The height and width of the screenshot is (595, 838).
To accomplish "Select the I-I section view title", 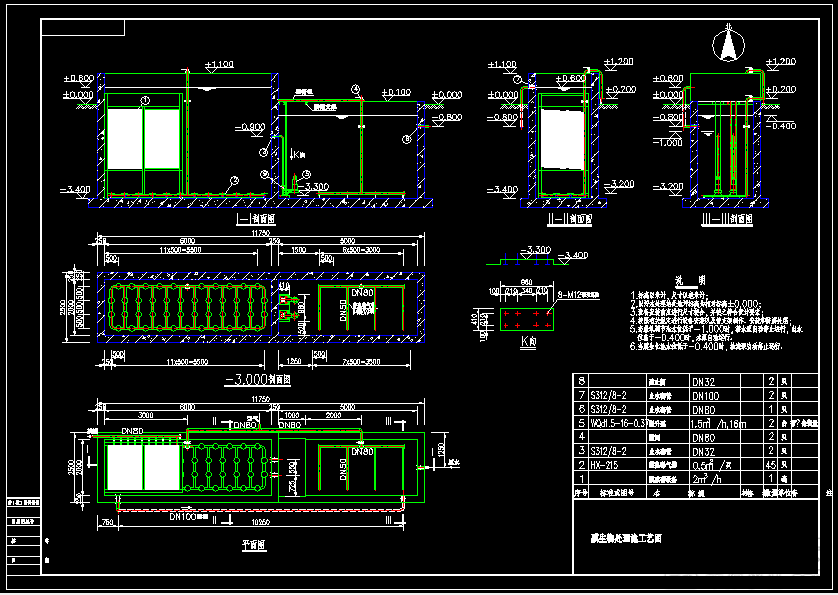I will click(256, 220).
